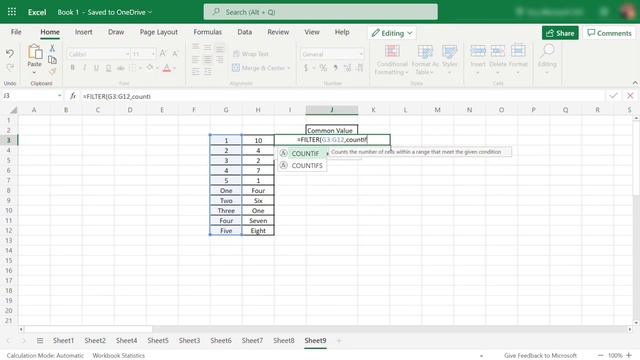
Task: Switch to the Insert ribbon tab
Action: tap(83, 32)
